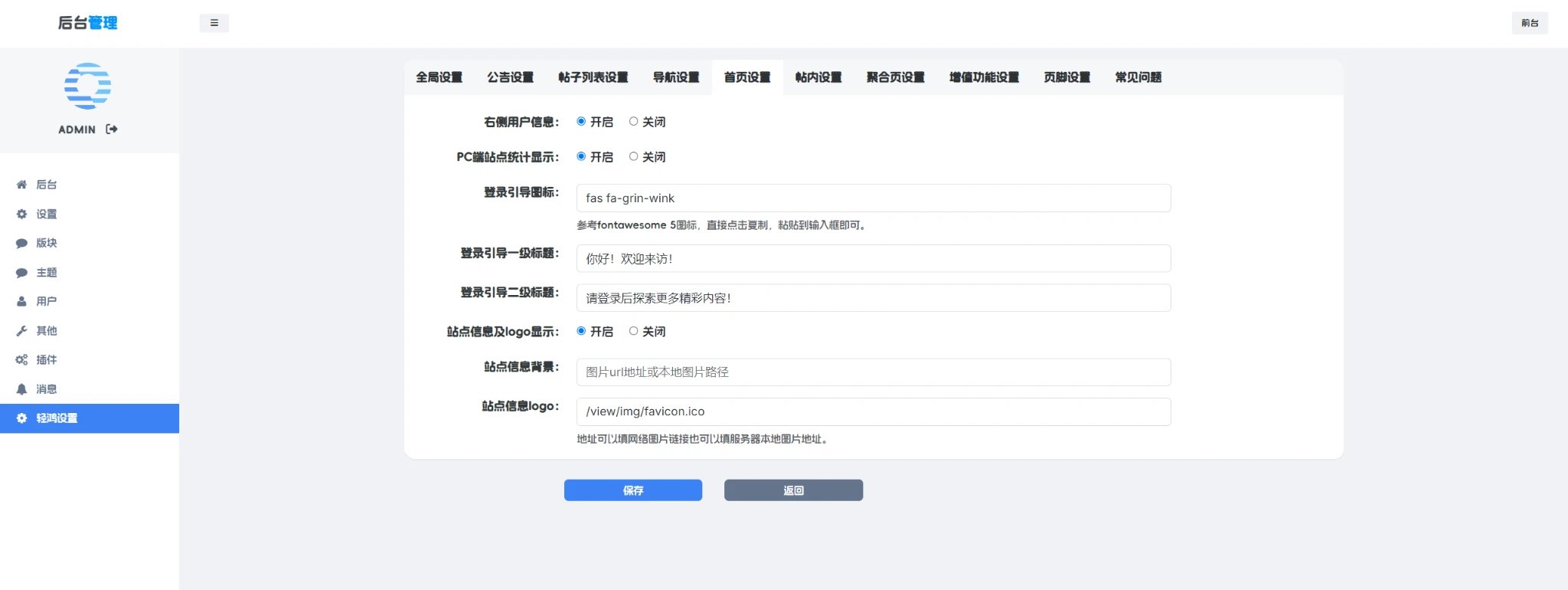Open 设置 sidebar menu item

(x=90, y=214)
